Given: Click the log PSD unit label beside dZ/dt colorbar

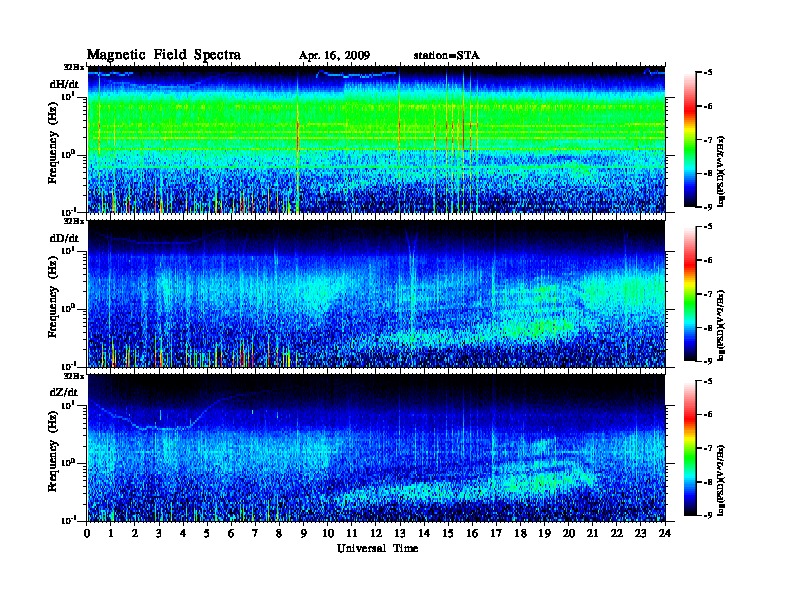Looking at the screenshot, I should pos(721,480).
